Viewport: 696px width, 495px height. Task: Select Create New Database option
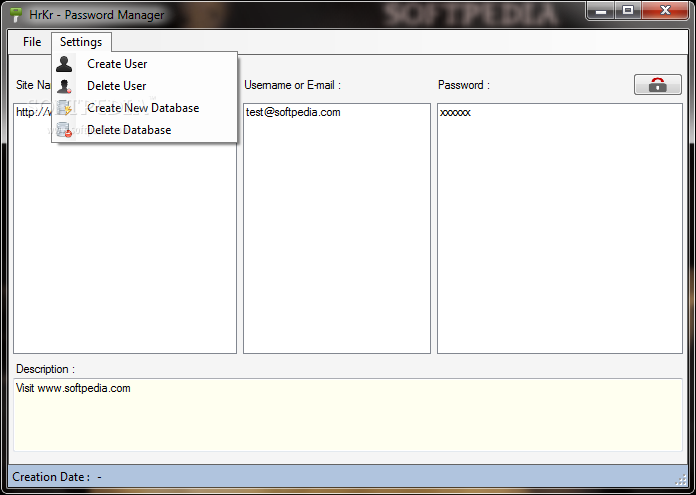click(x=144, y=108)
